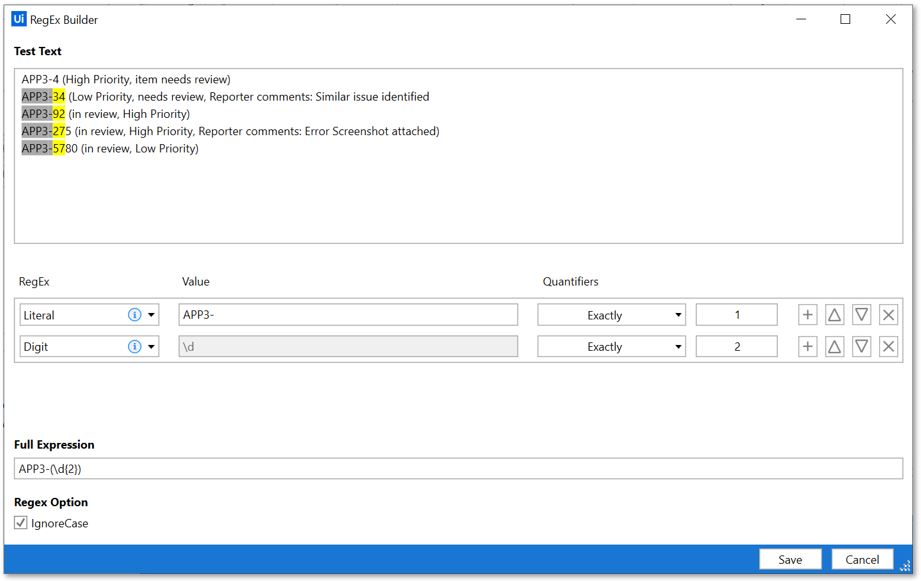
Task: Click the Full Expression text field
Action: (x=459, y=468)
